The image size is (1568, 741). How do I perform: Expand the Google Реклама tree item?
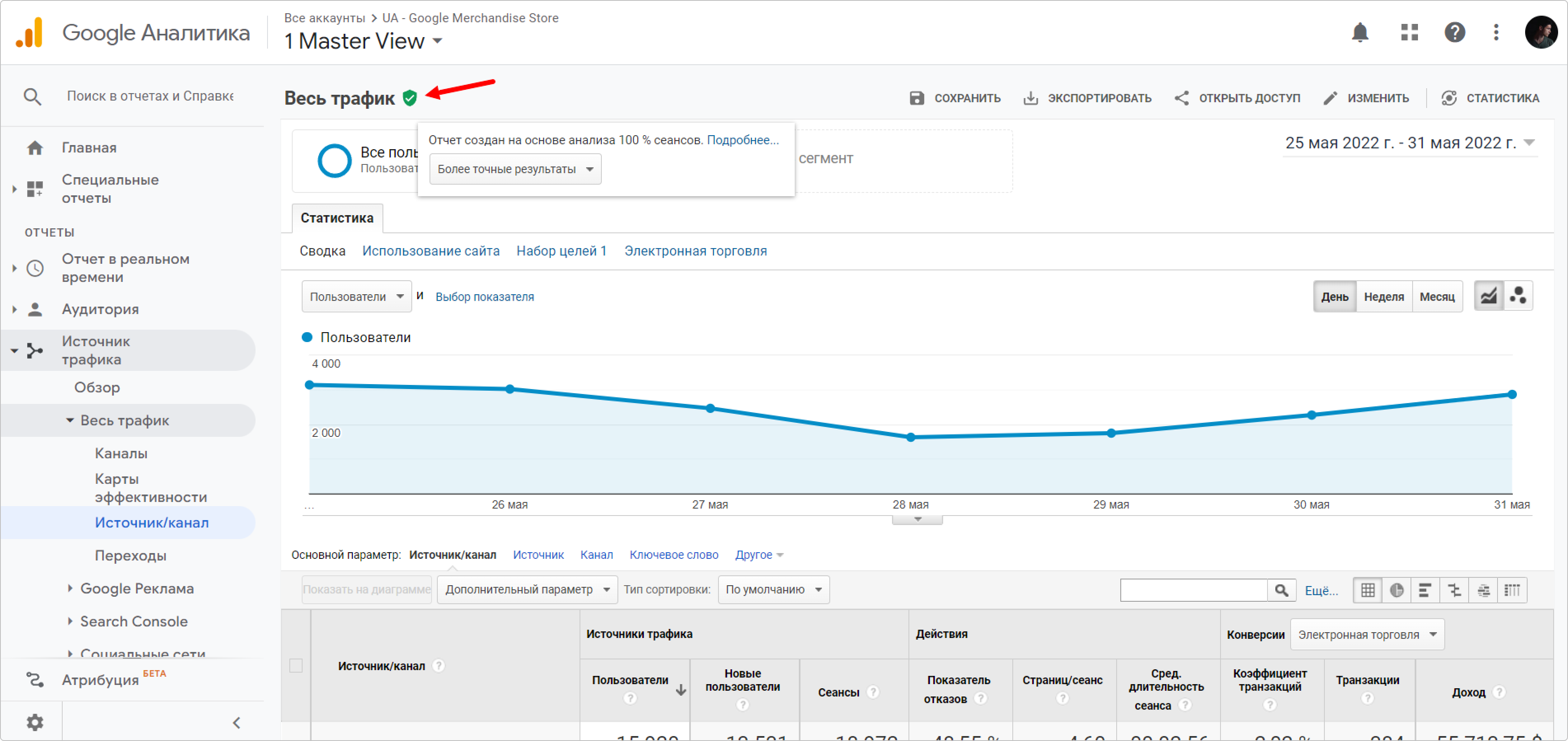(70, 588)
